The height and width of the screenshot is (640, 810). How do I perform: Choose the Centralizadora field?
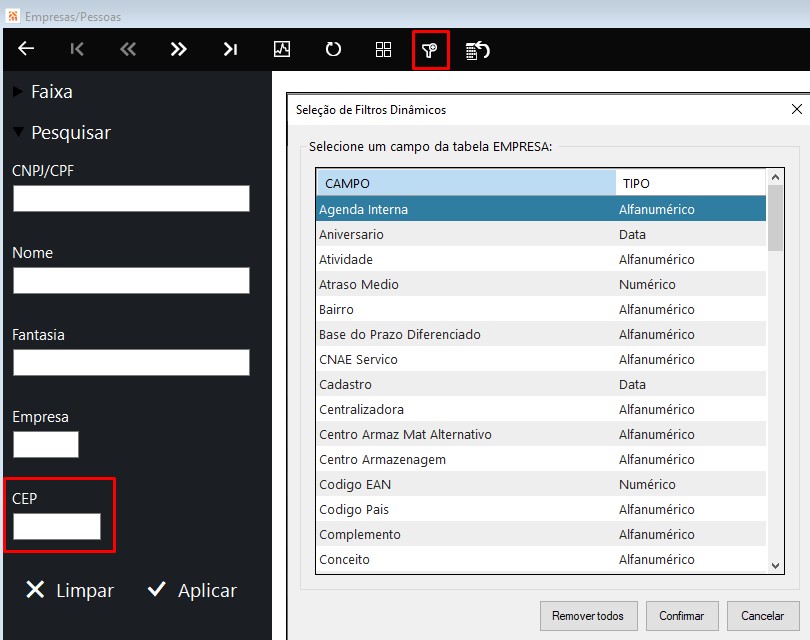coord(541,409)
